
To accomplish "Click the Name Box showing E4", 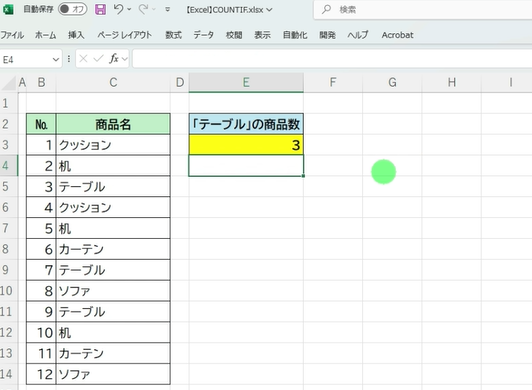I will tap(25, 60).
